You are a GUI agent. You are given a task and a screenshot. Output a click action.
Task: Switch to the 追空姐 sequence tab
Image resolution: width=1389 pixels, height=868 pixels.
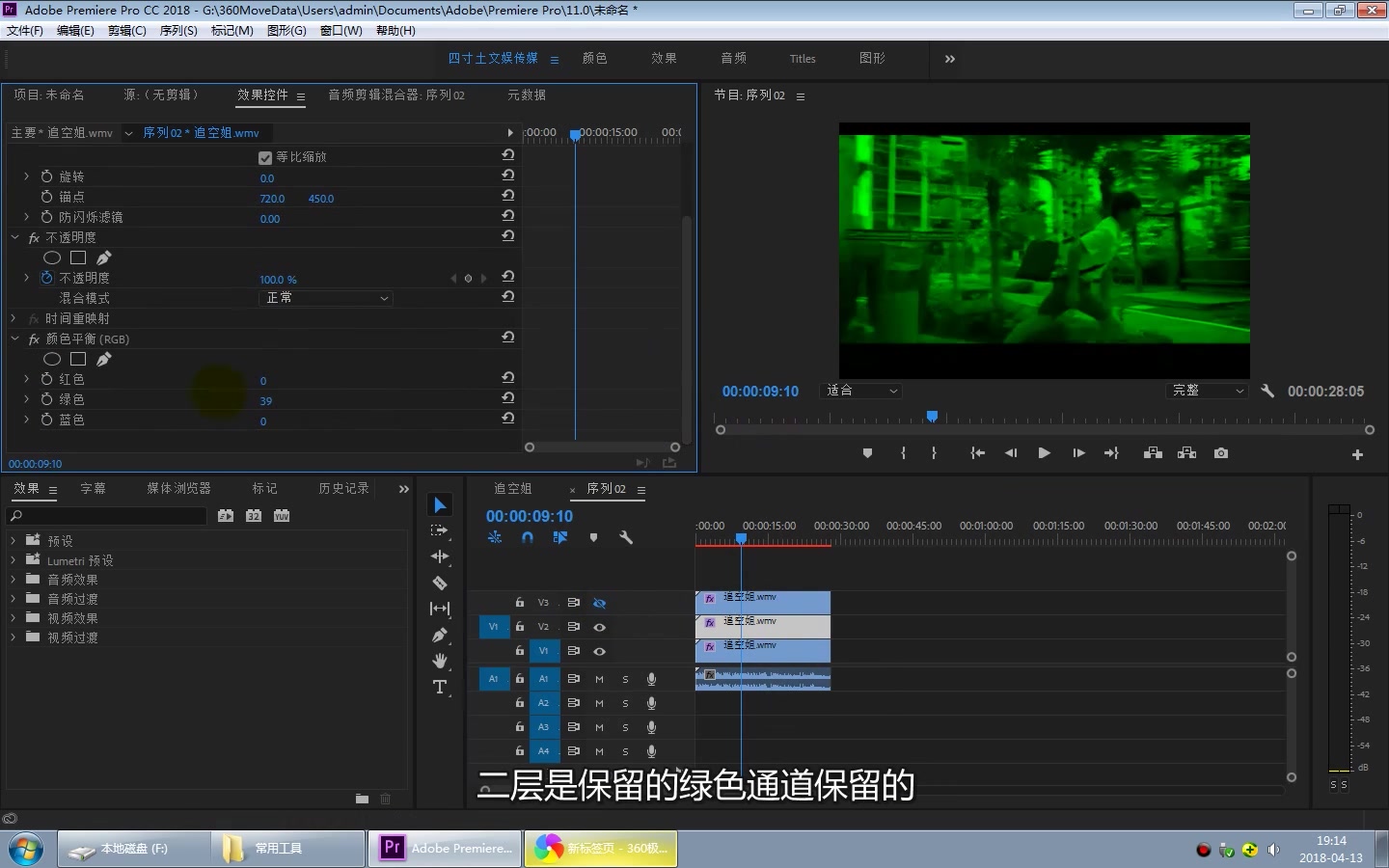[513, 489]
